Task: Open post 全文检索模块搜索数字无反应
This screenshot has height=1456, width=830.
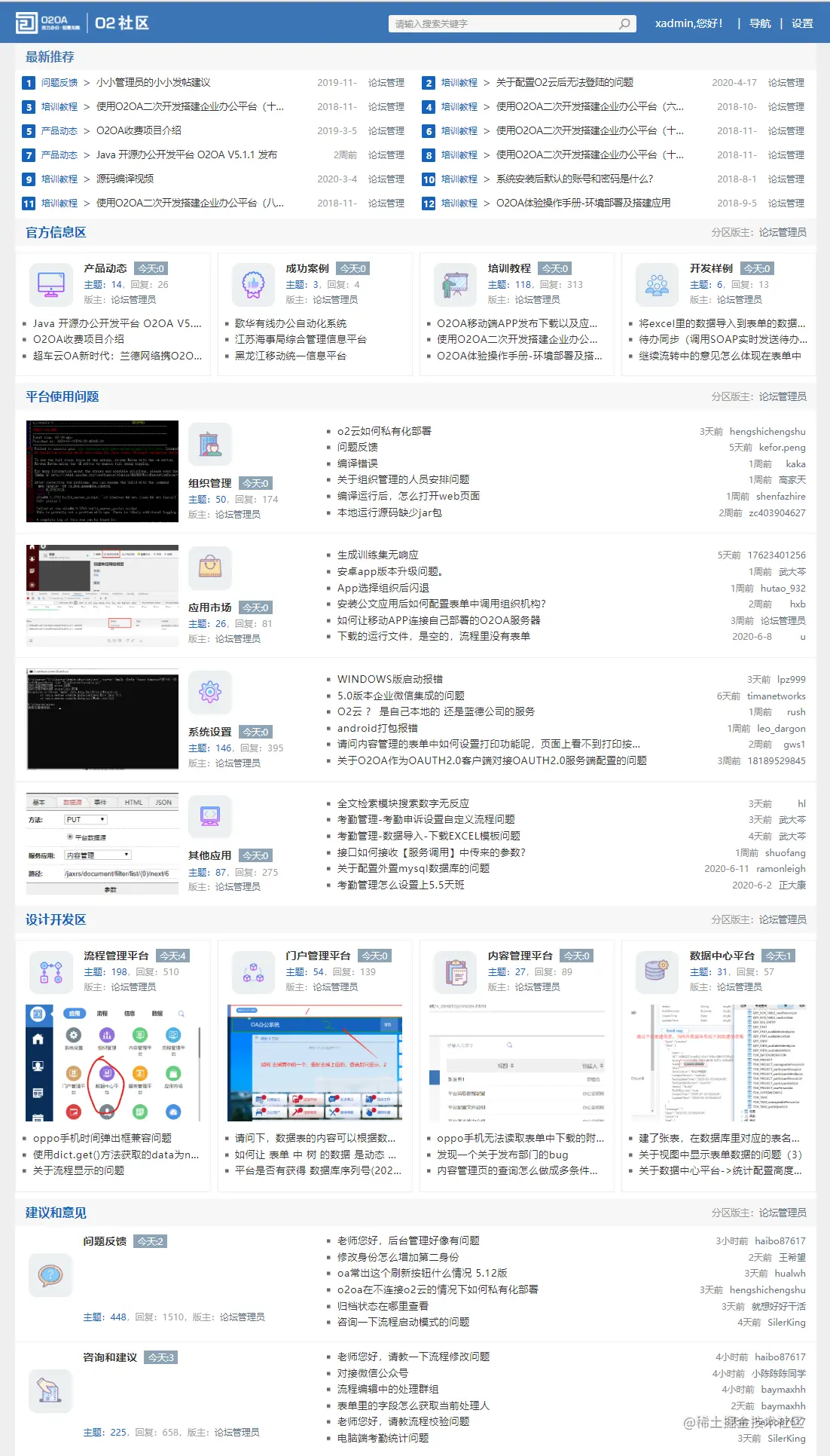Action: click(x=403, y=803)
